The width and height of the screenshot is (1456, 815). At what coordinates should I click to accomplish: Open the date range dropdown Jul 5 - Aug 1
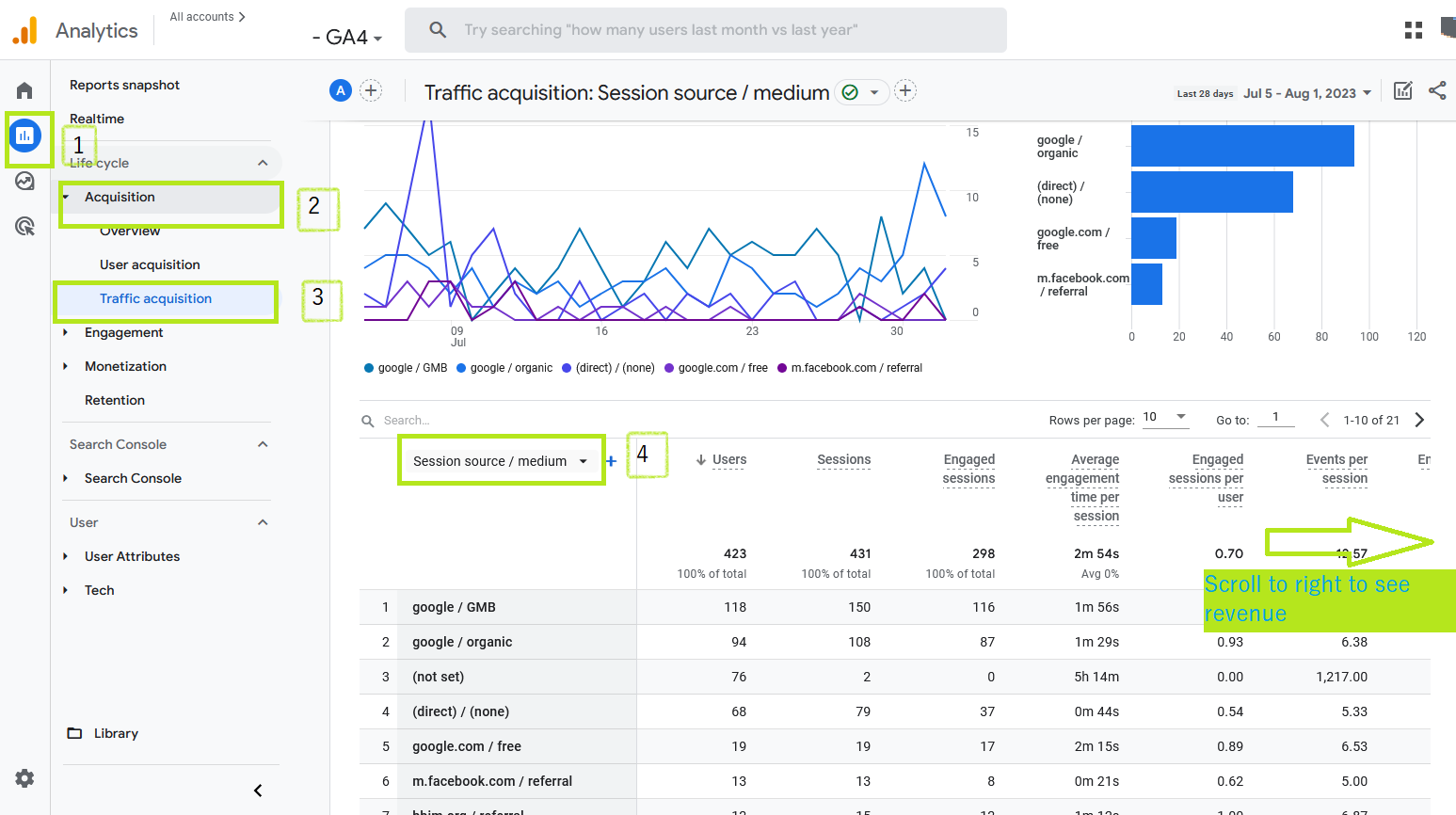point(1307,93)
